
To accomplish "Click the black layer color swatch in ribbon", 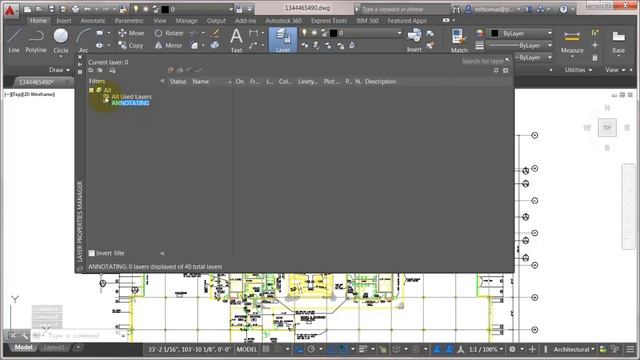I will [x=333, y=33].
